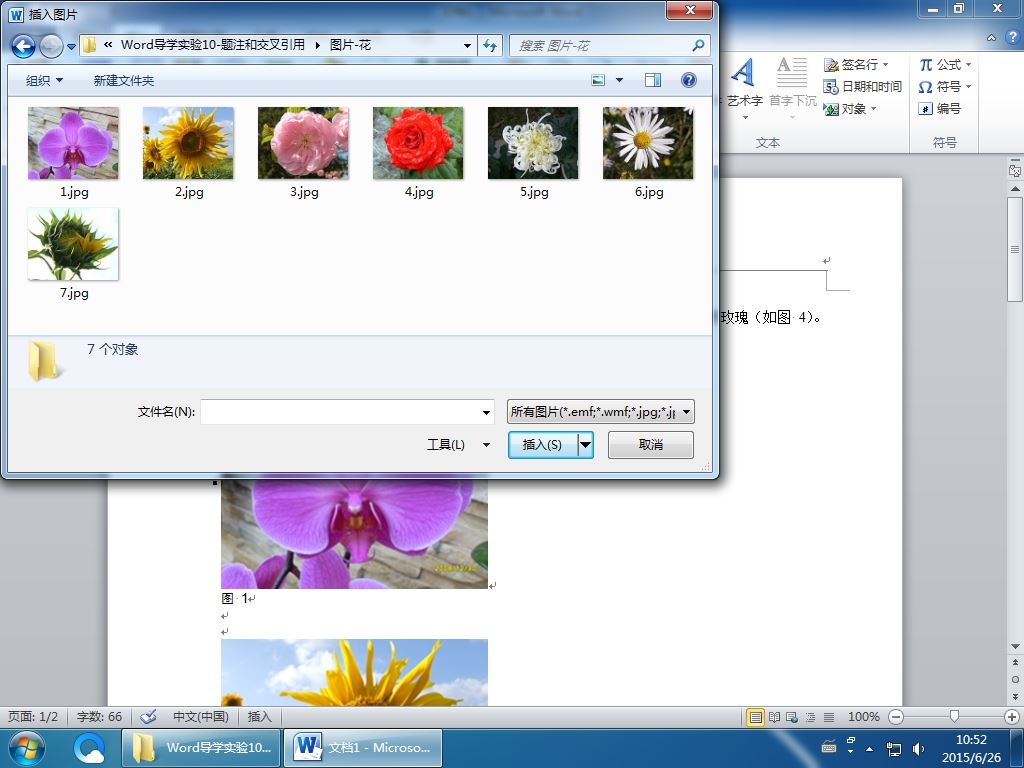This screenshot has height=768, width=1024.
Task: Click the proofing check icon in status bar
Action: [x=149, y=716]
